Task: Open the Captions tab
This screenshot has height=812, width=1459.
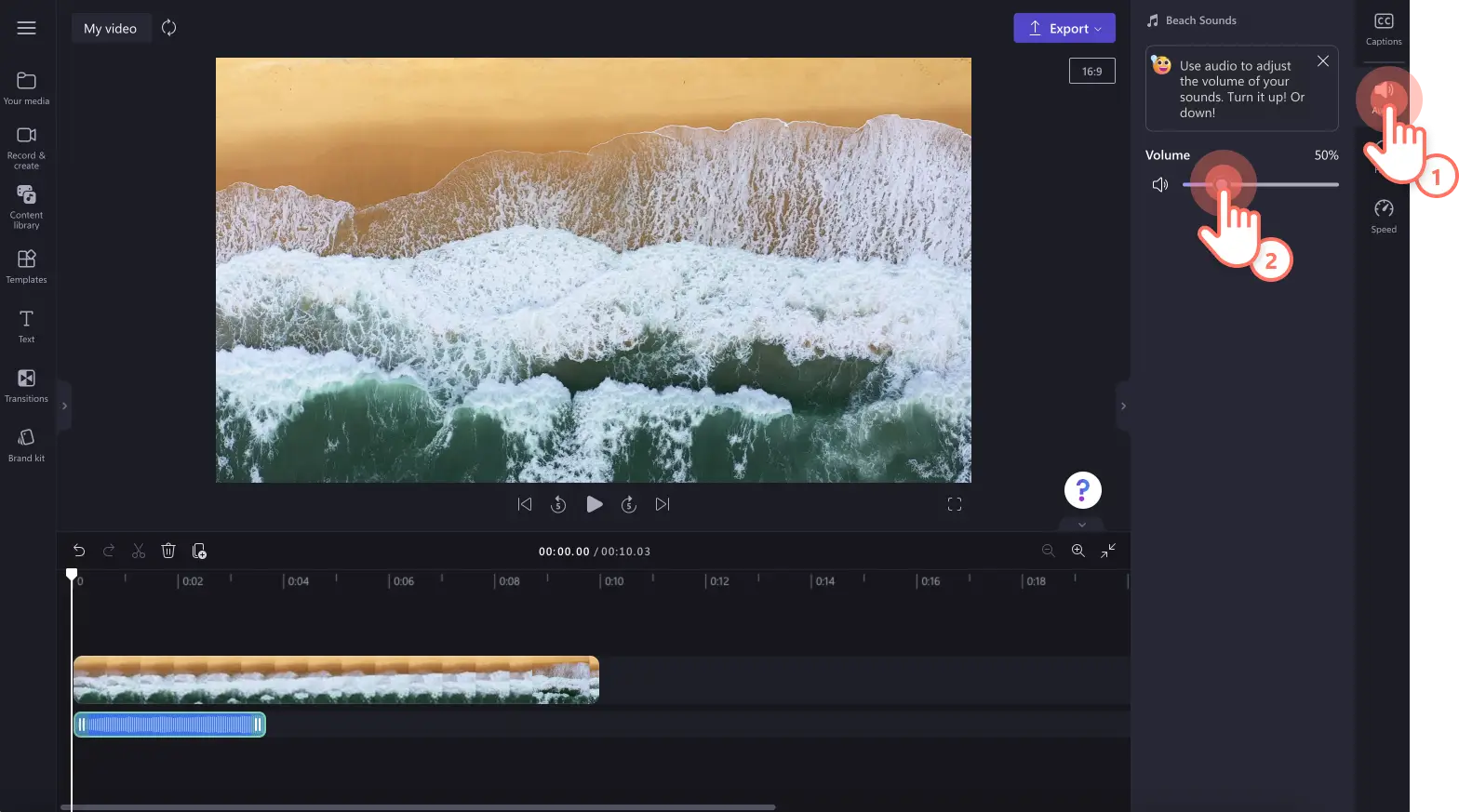Action: (x=1384, y=29)
